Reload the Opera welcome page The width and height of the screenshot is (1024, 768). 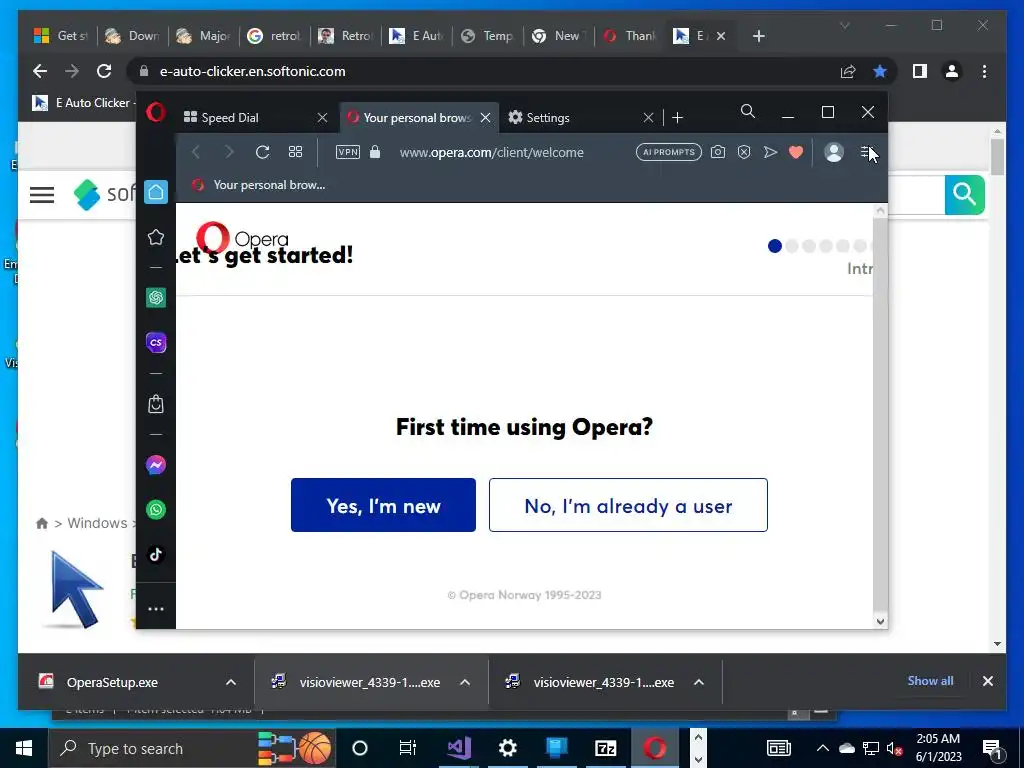(263, 152)
